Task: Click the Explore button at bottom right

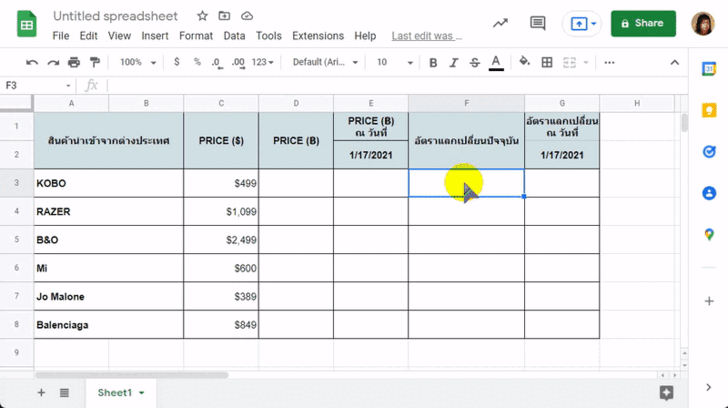Action: point(666,393)
